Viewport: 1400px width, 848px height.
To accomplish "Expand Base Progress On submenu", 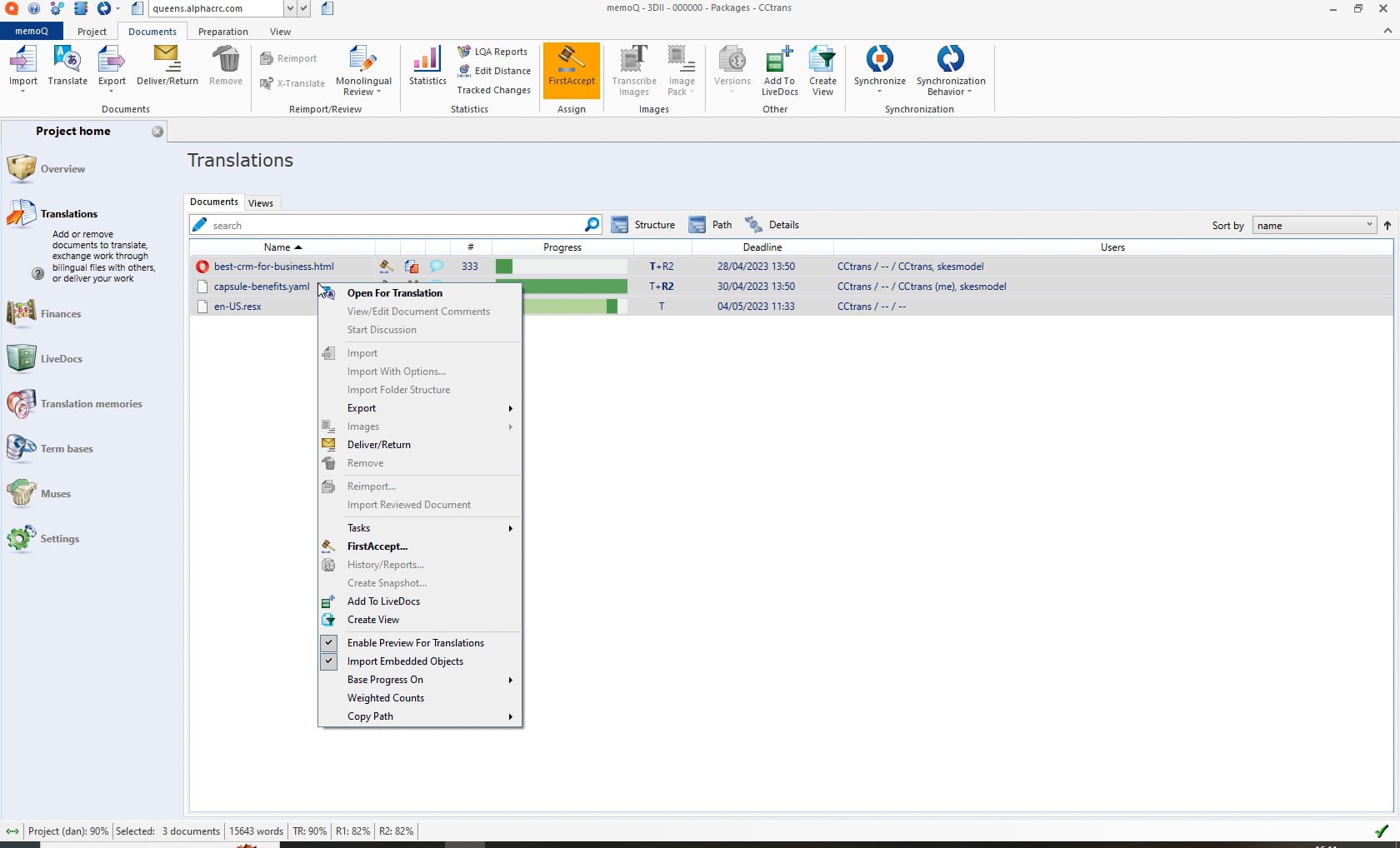I will coord(419,680).
